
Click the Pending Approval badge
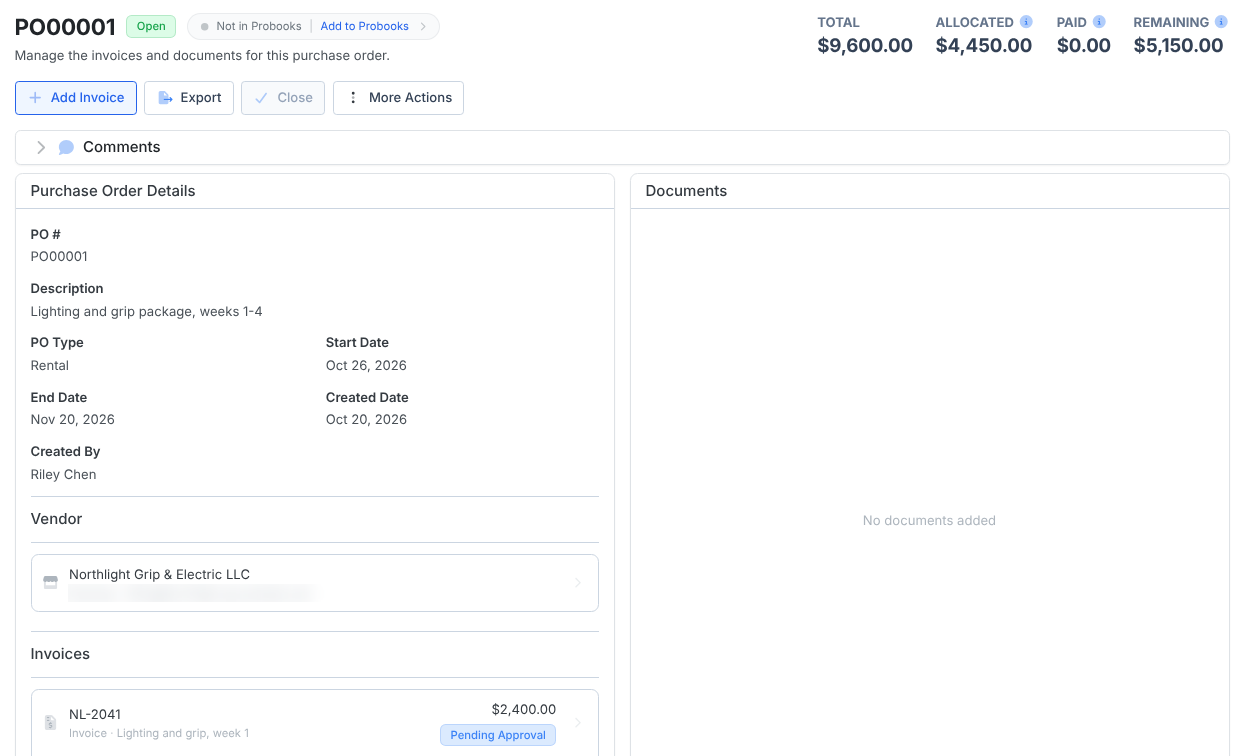point(498,735)
